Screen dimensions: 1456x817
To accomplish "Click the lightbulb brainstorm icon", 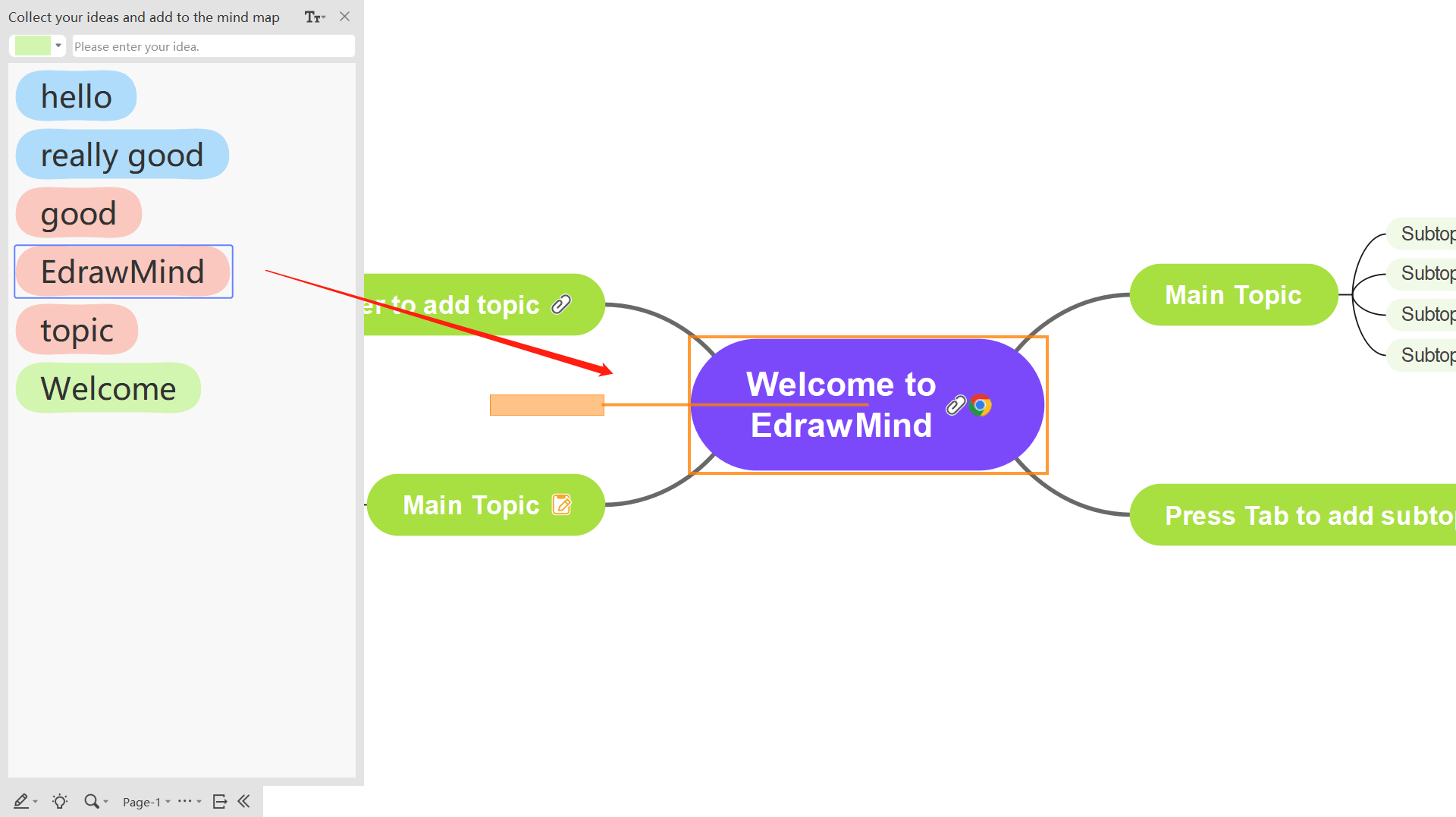I will [x=60, y=801].
